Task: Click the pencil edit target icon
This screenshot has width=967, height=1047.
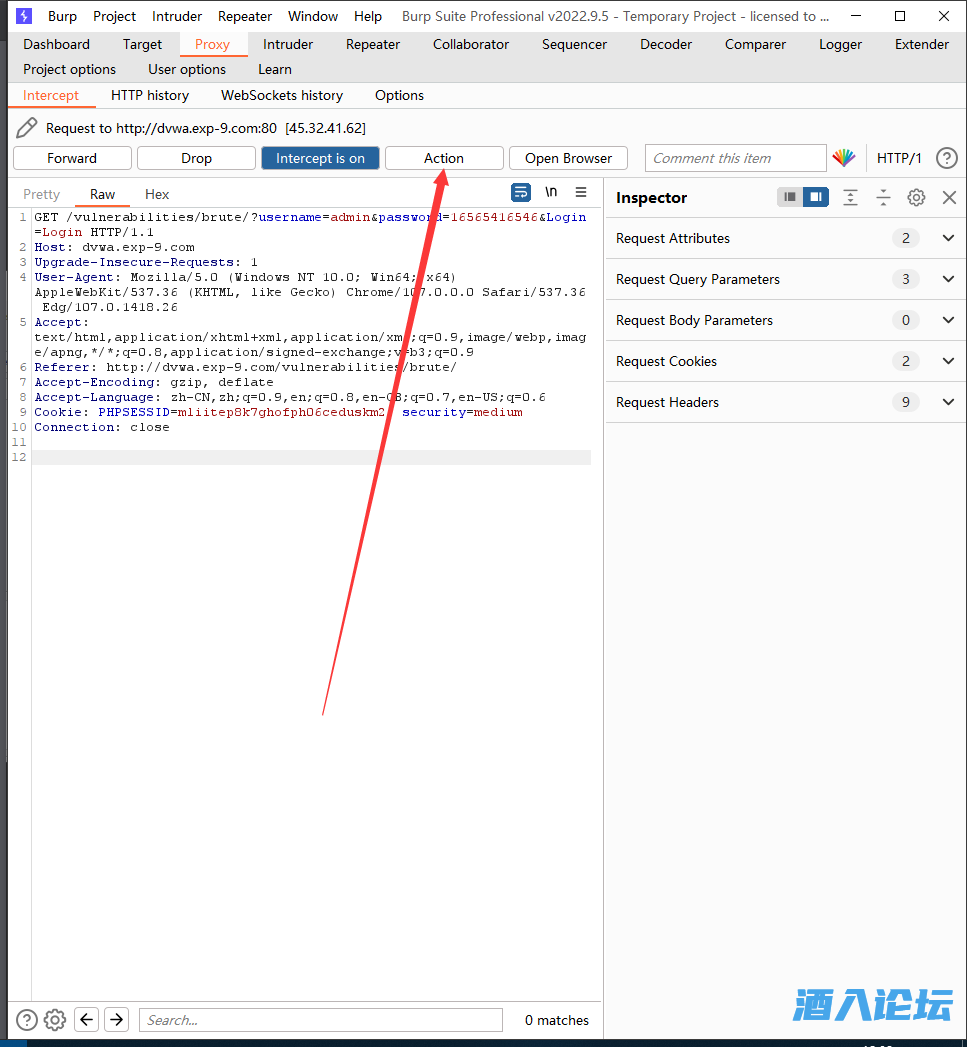Action: pyautogui.click(x=27, y=128)
